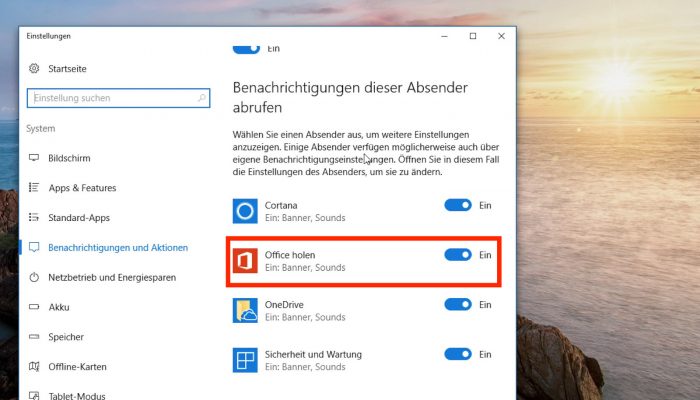This screenshot has width=700, height=400.
Task: Open Speicher settings
Action: (x=66, y=337)
